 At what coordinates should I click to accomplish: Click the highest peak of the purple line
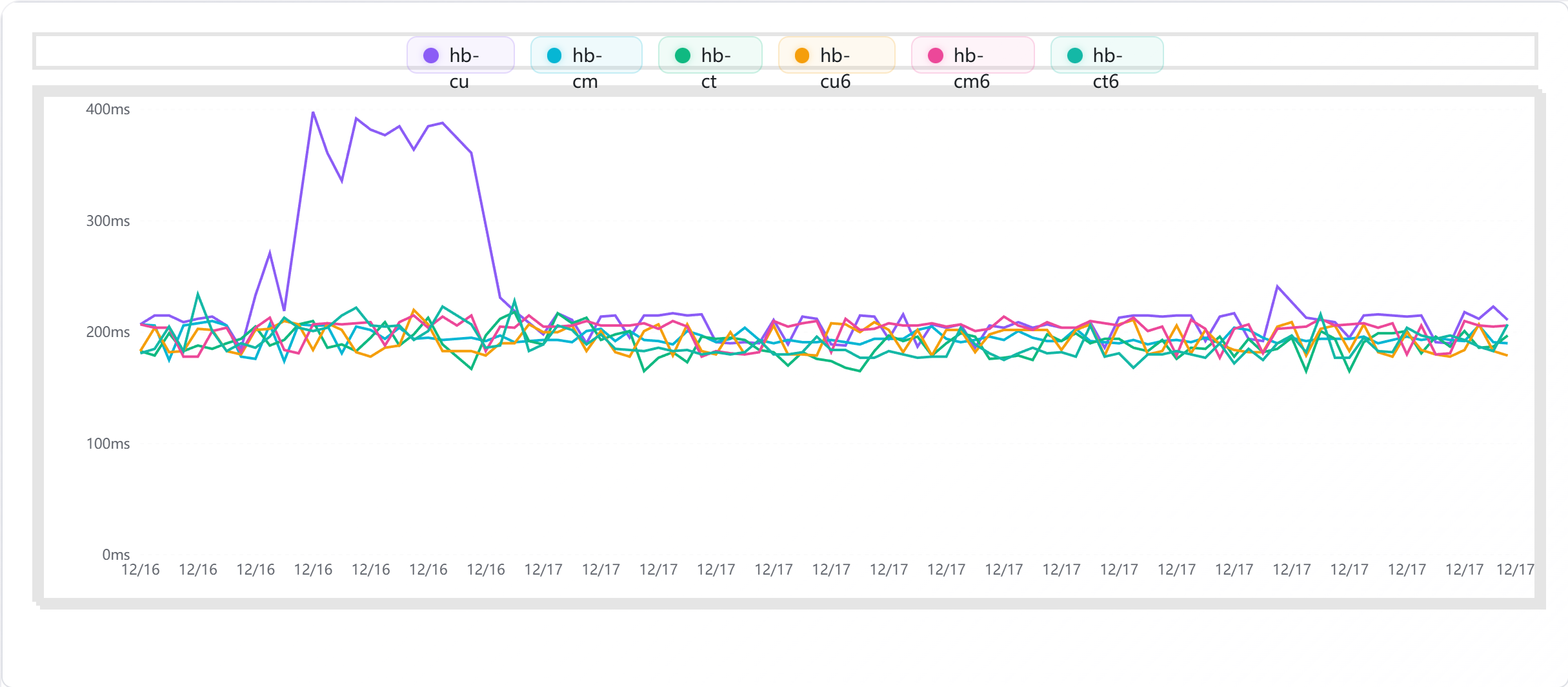313,112
